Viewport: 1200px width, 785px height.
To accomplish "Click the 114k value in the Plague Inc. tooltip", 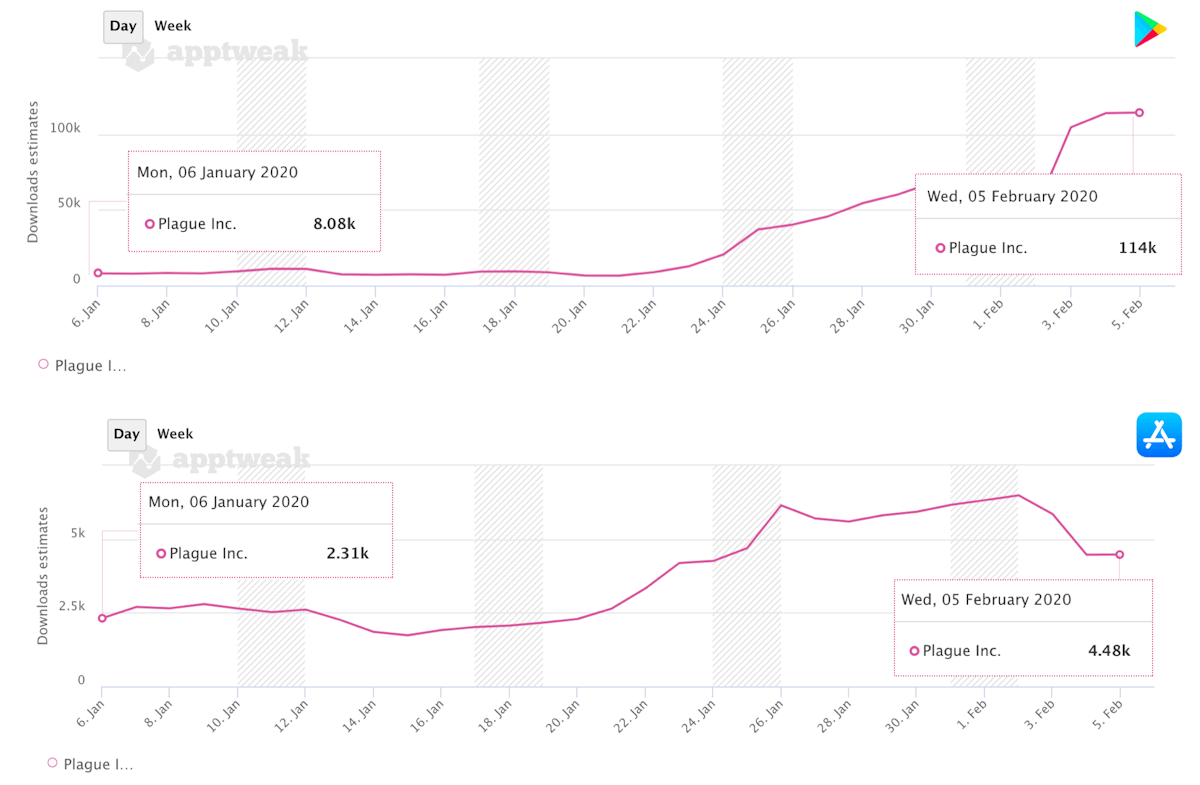I will point(1138,247).
